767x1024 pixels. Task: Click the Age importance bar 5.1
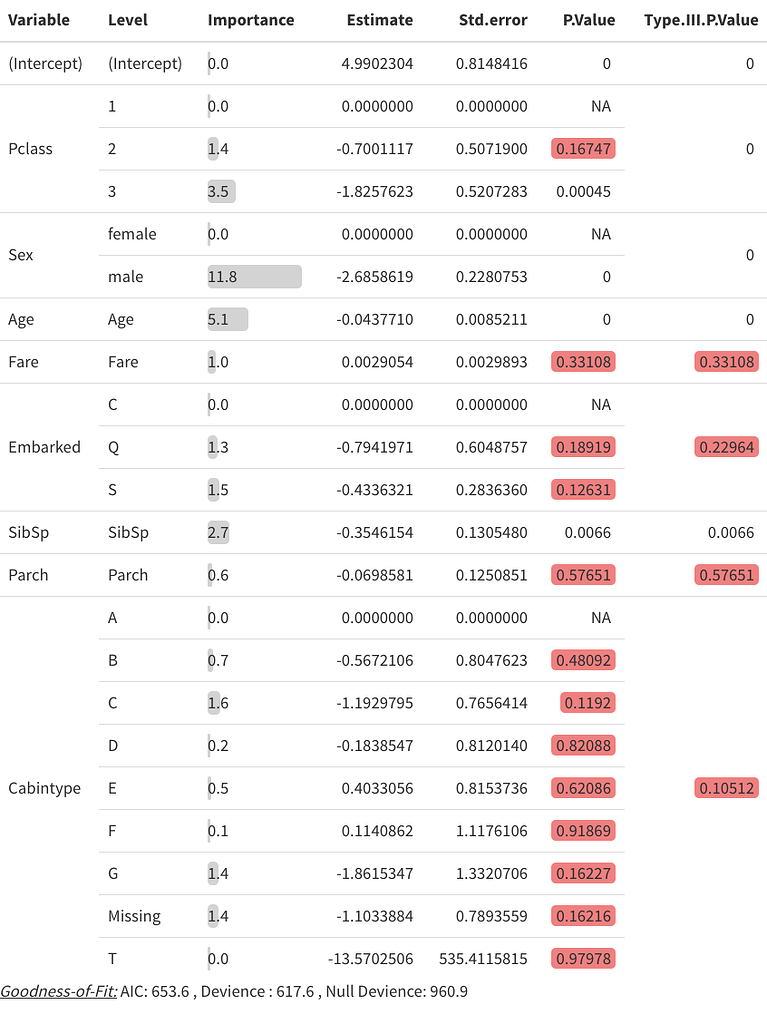pyautogui.click(x=228, y=319)
